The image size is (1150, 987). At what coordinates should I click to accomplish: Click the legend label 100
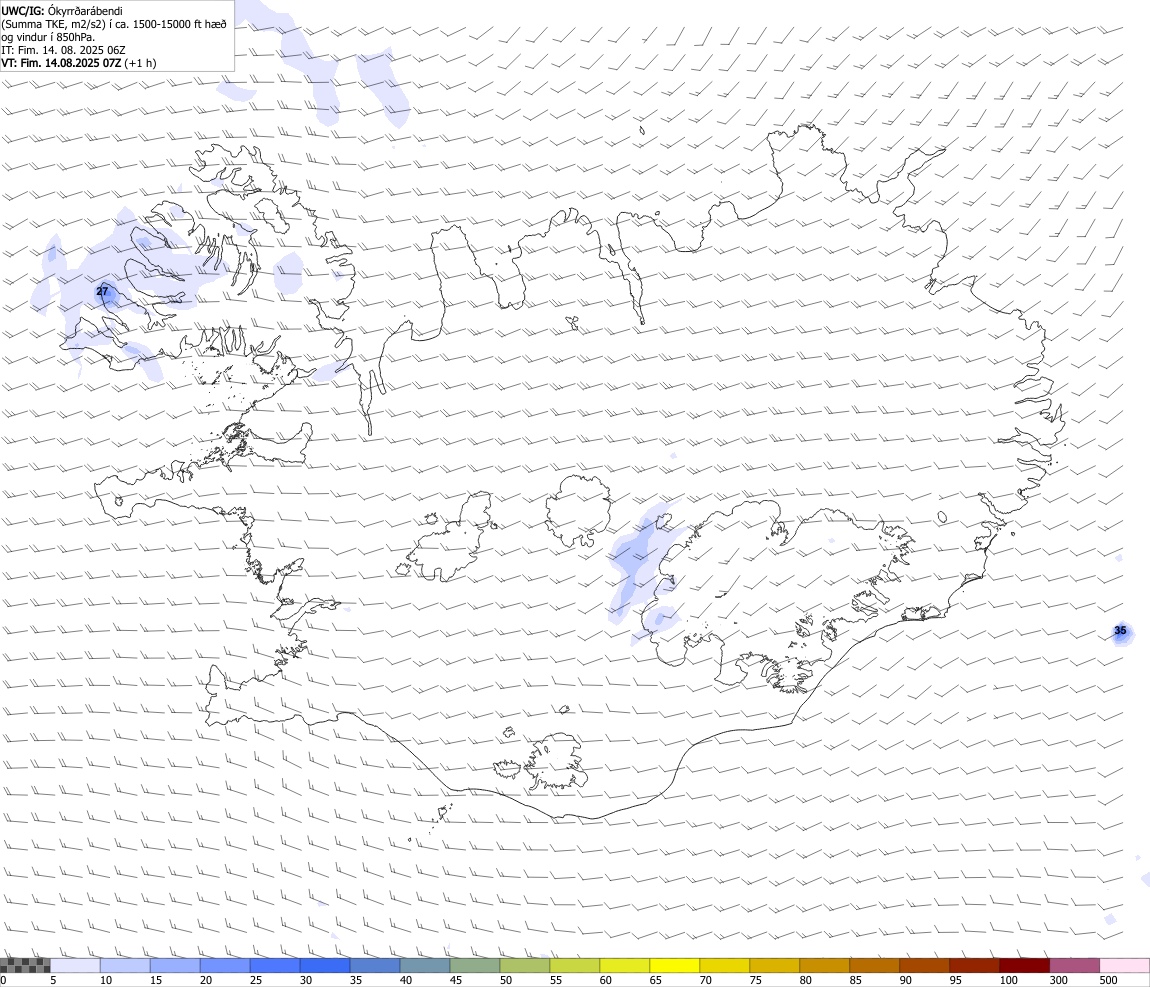click(1008, 980)
